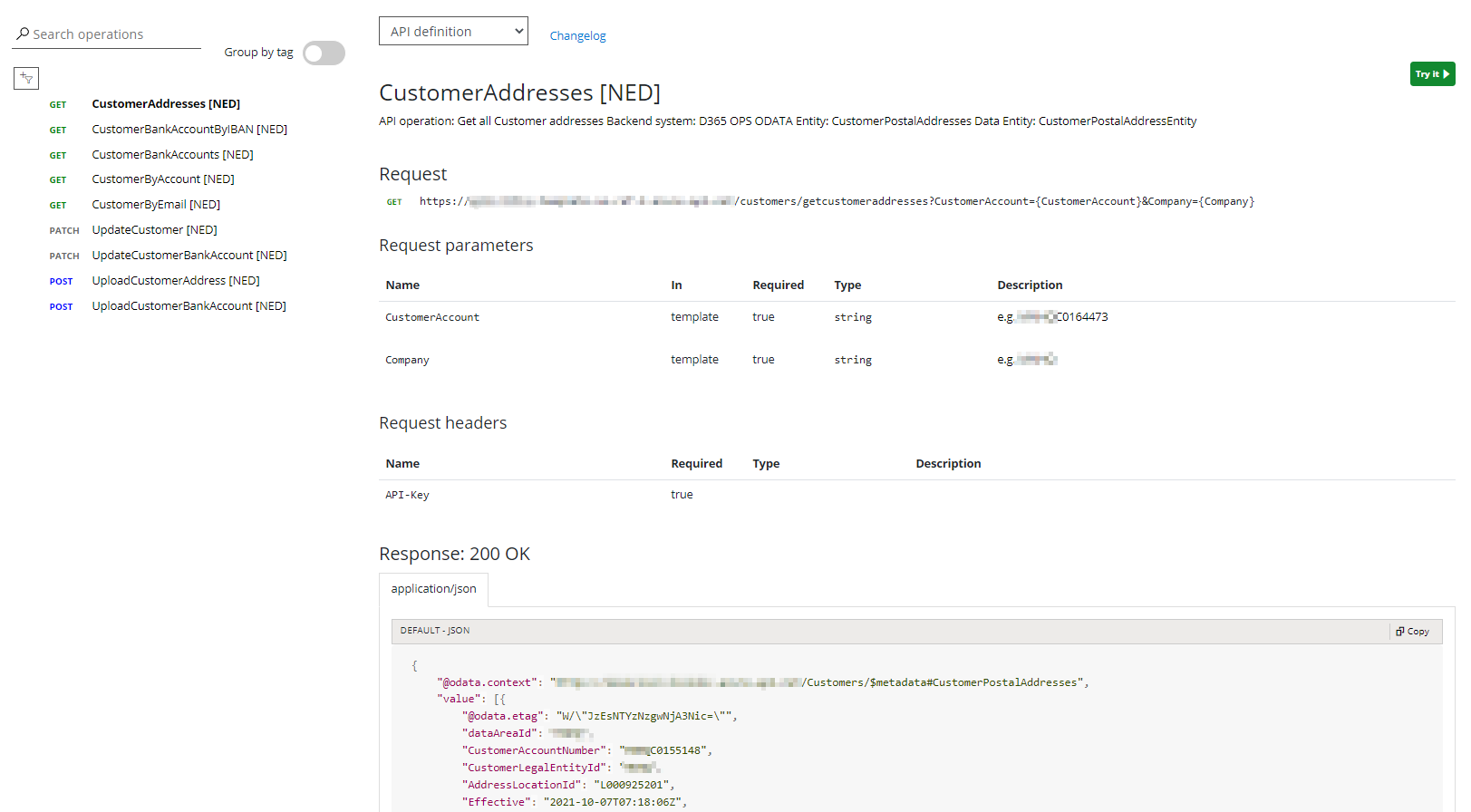The image size is (1471, 812).
Task: Click the CustomerAddresses [NED] page heading
Action: pyautogui.click(x=519, y=92)
